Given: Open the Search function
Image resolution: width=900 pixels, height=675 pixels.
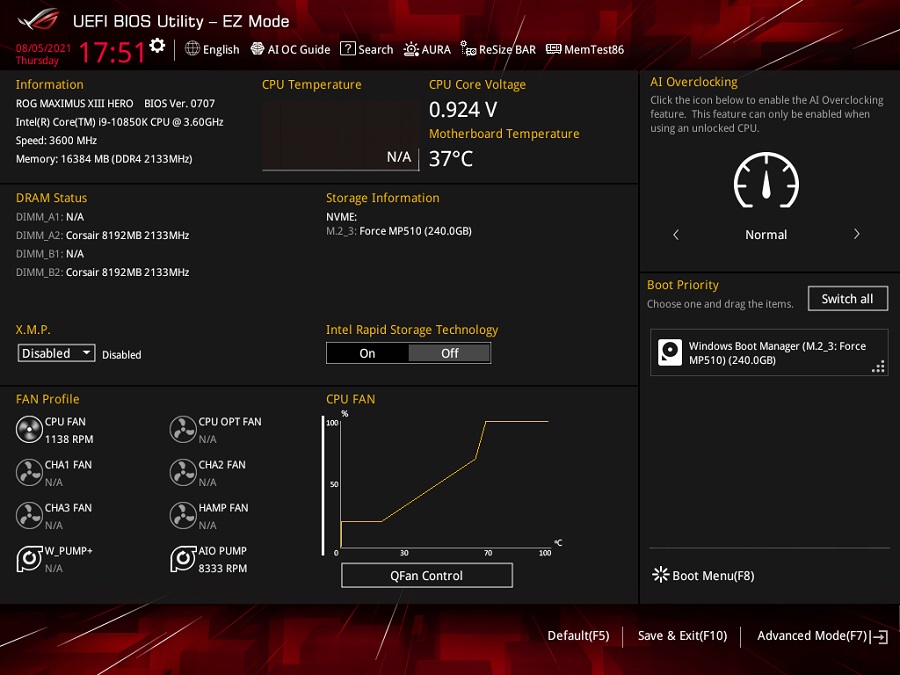Looking at the screenshot, I should pyautogui.click(x=366, y=49).
